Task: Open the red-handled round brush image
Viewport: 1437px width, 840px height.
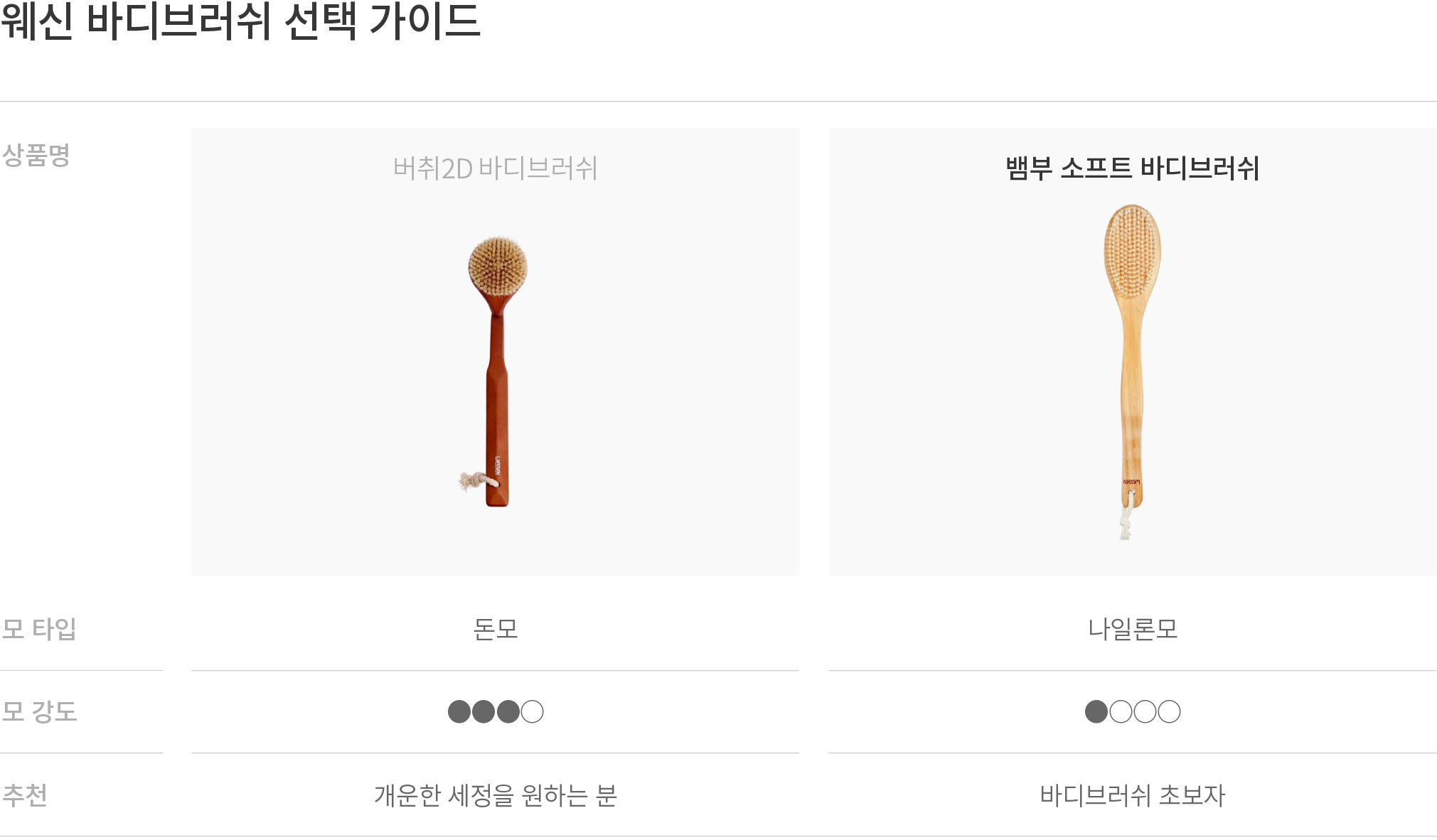Action: pos(493,372)
